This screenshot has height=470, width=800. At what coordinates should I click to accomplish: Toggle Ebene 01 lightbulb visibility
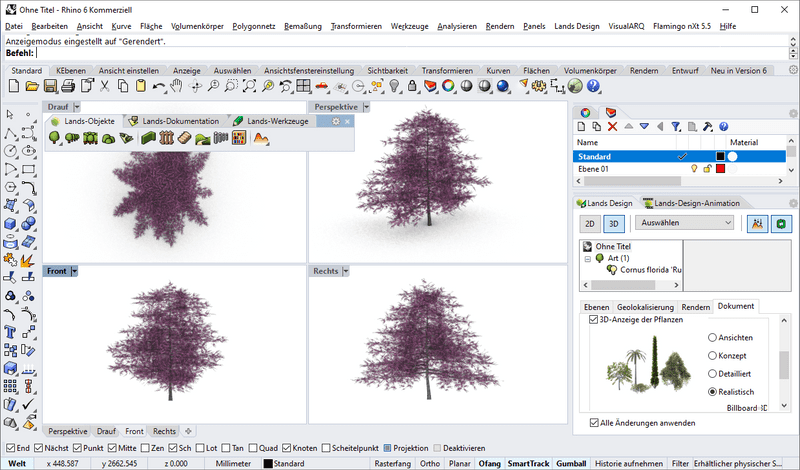coord(694,170)
